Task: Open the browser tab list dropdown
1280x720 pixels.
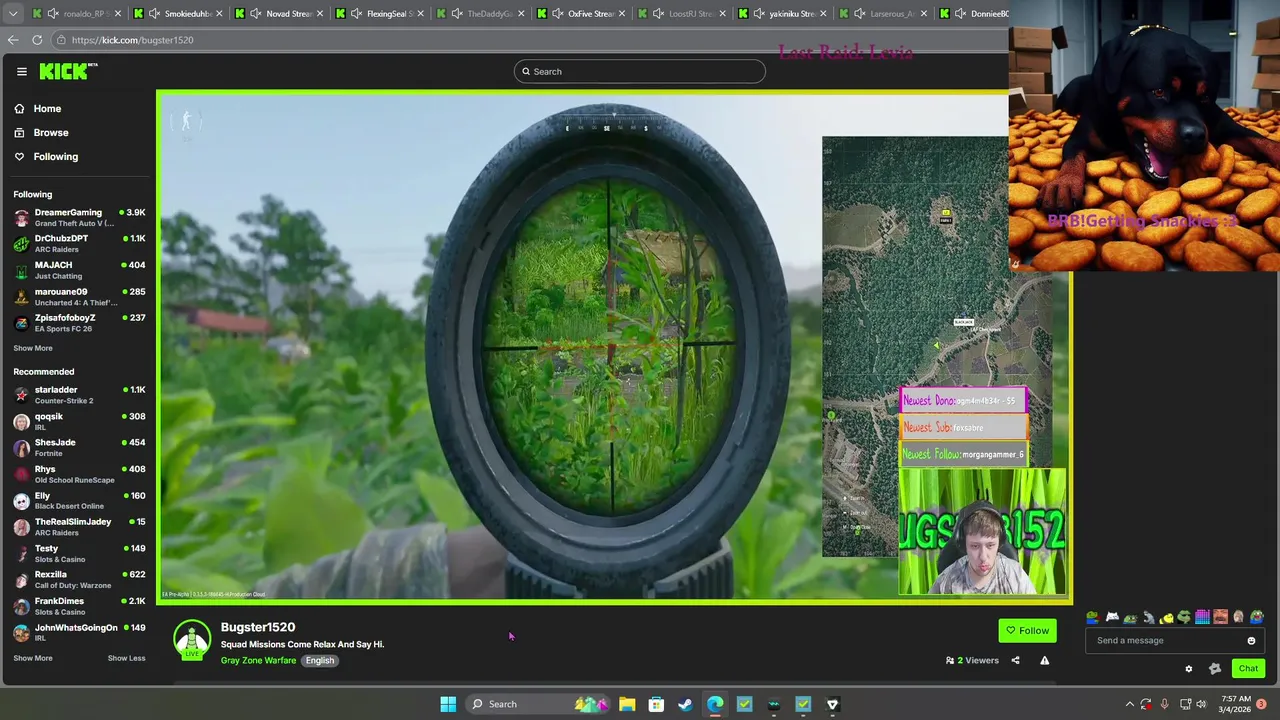Action: point(13,13)
